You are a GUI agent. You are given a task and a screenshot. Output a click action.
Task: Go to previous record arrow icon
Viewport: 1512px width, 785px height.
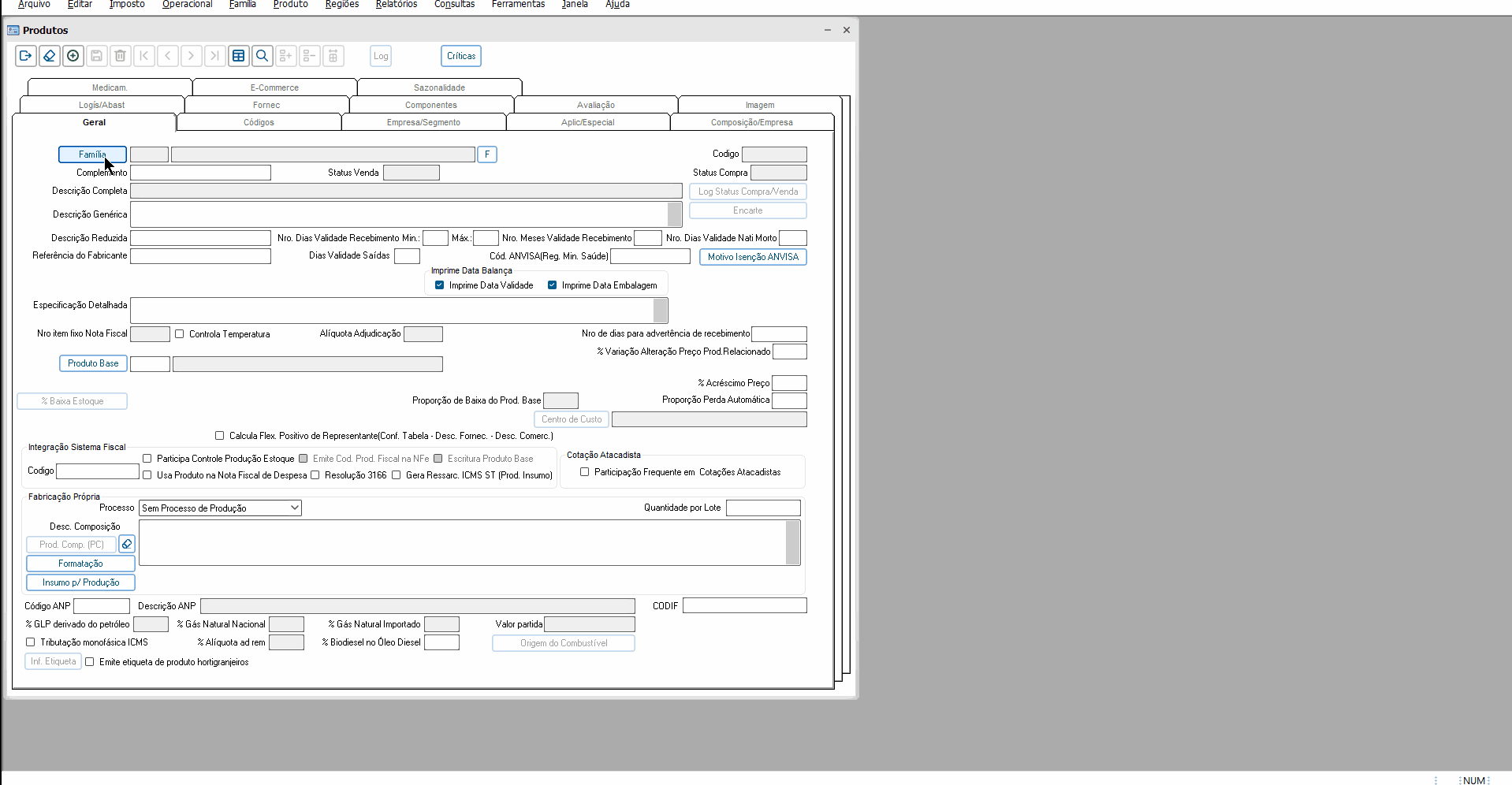point(168,56)
